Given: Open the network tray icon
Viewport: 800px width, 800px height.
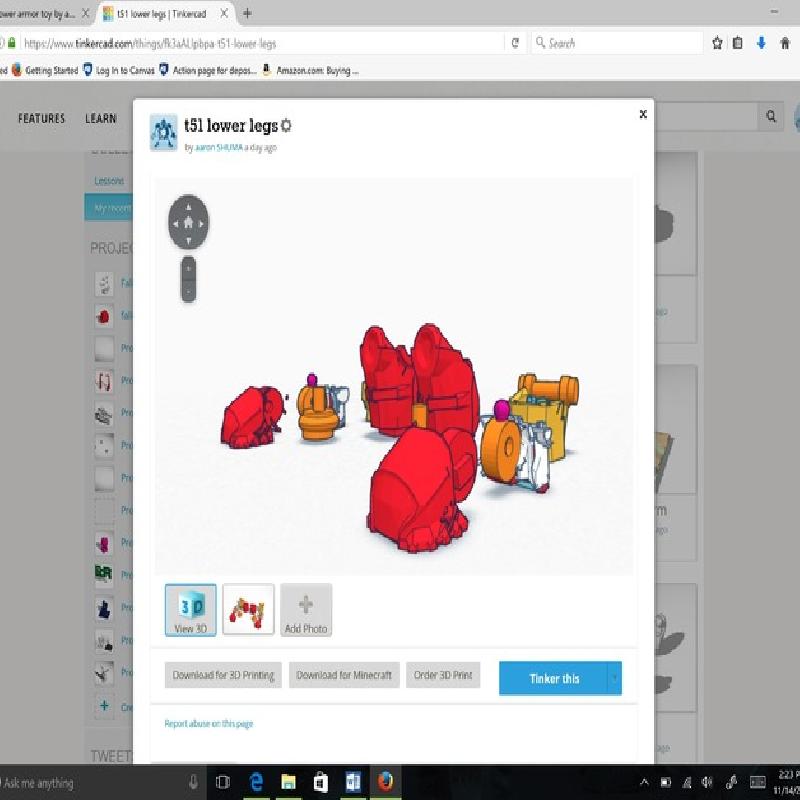Looking at the screenshot, I should coord(687,782).
